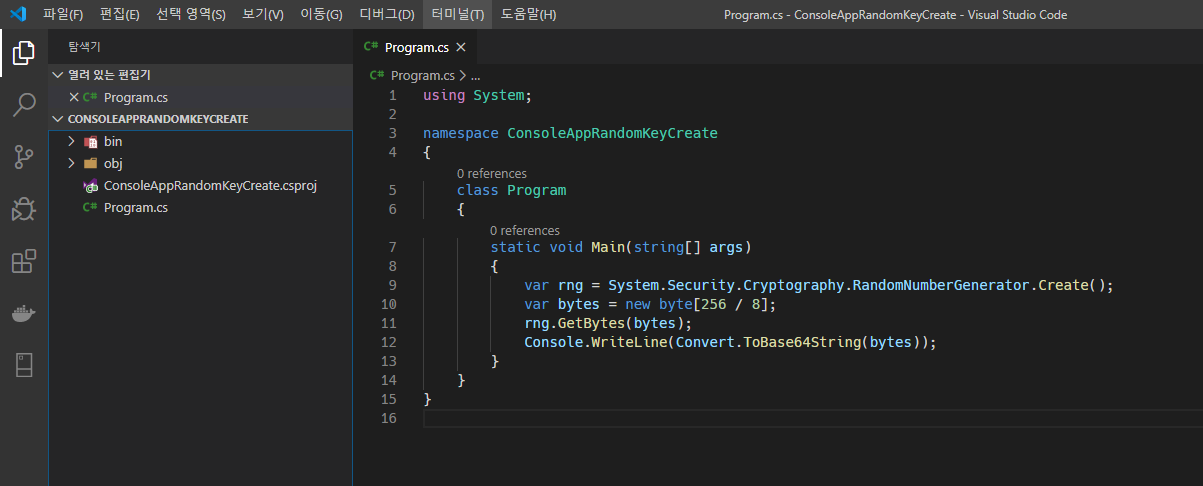Open the bottom activity bar panel icon
The image size is (1203, 486).
pos(24,366)
